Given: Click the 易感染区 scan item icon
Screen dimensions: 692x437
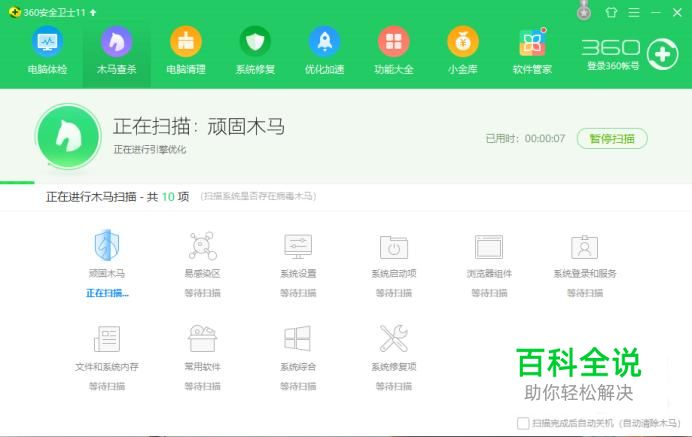Looking at the screenshot, I should pyautogui.click(x=203, y=246).
